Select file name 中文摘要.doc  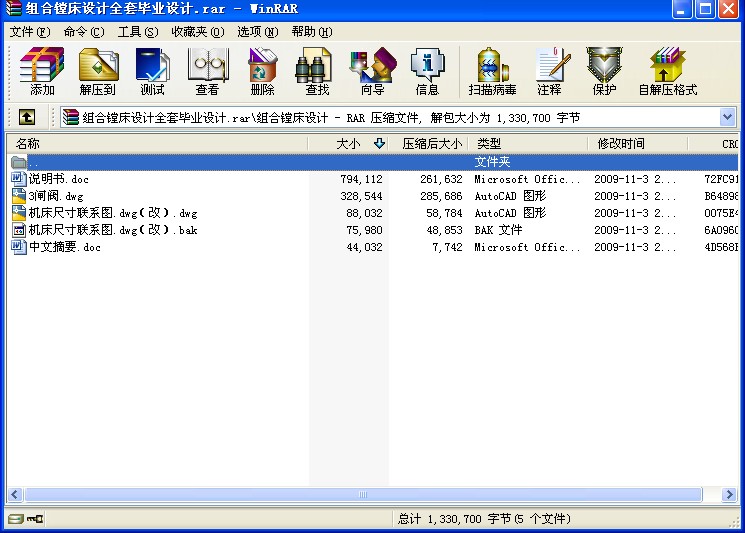(65, 247)
